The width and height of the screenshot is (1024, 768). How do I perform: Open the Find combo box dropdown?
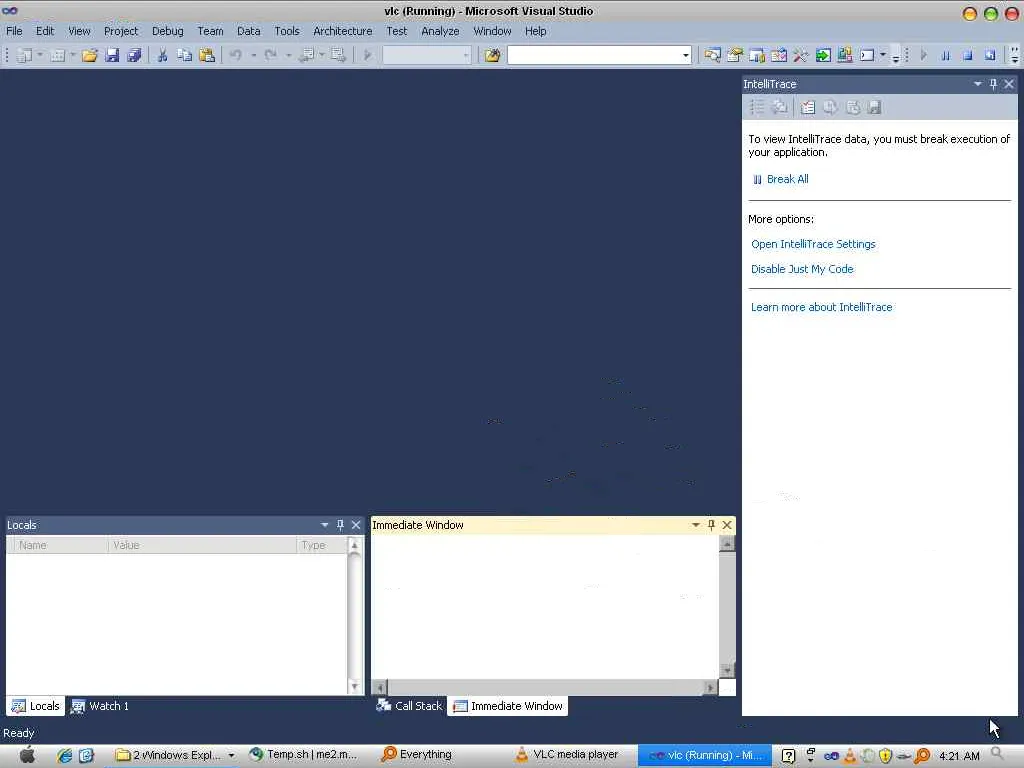[686, 56]
